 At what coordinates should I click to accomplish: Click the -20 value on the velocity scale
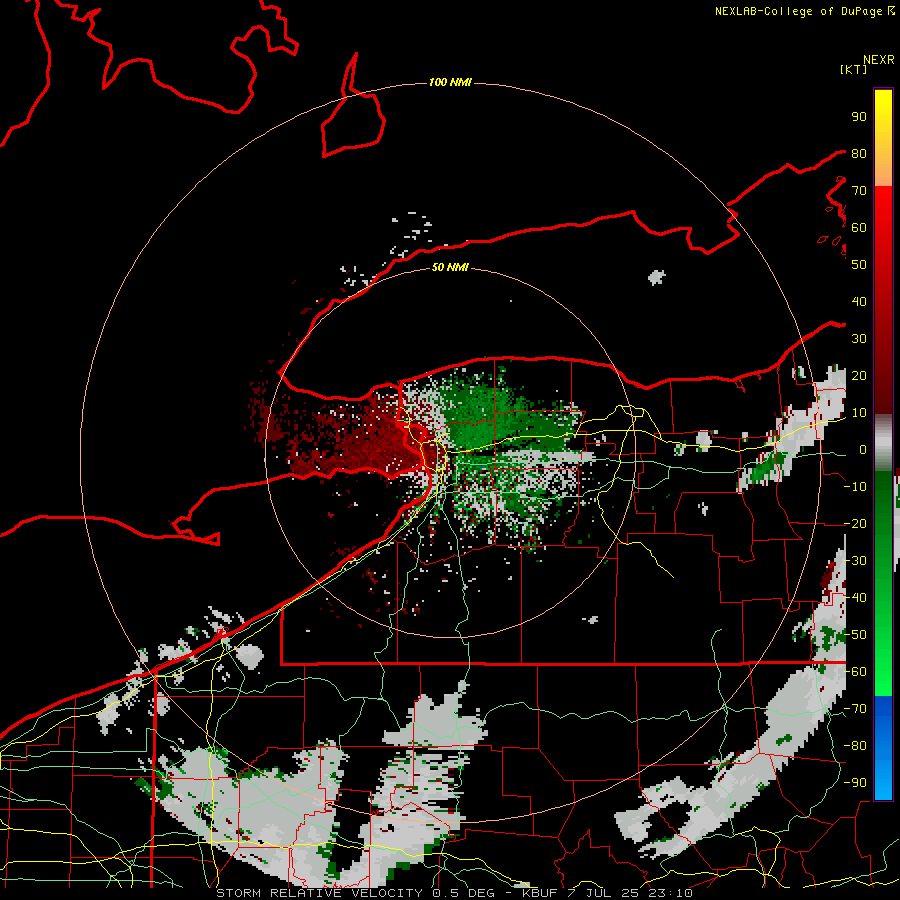(855, 523)
